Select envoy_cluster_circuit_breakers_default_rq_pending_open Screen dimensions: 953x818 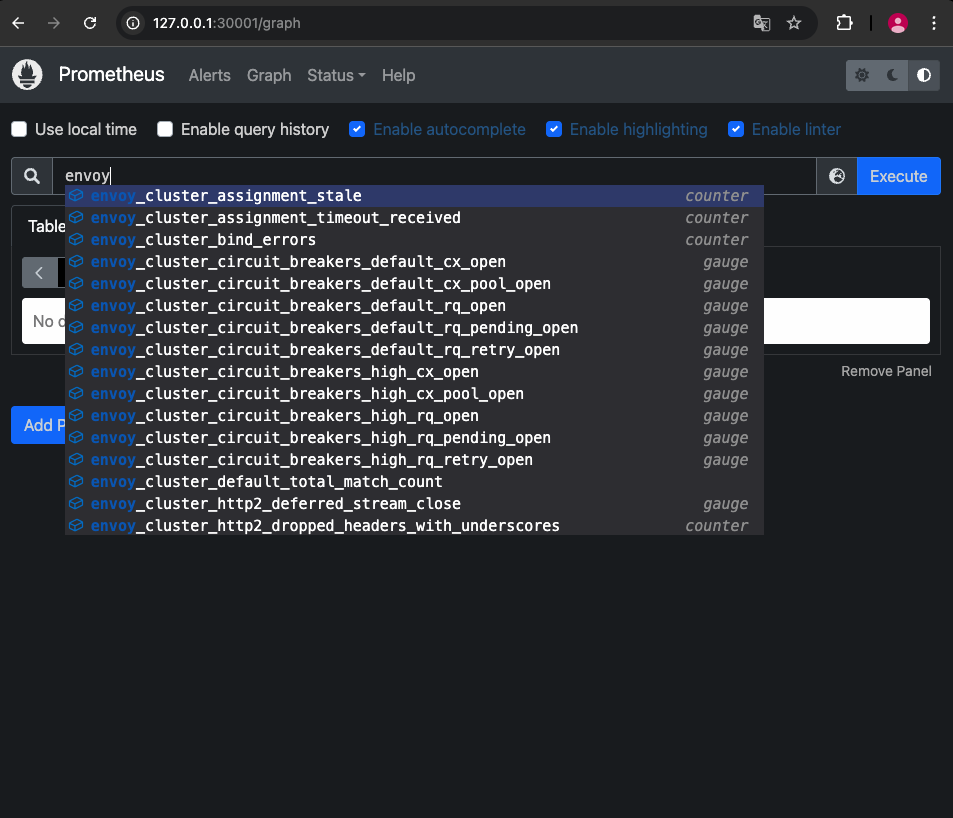(x=414, y=328)
